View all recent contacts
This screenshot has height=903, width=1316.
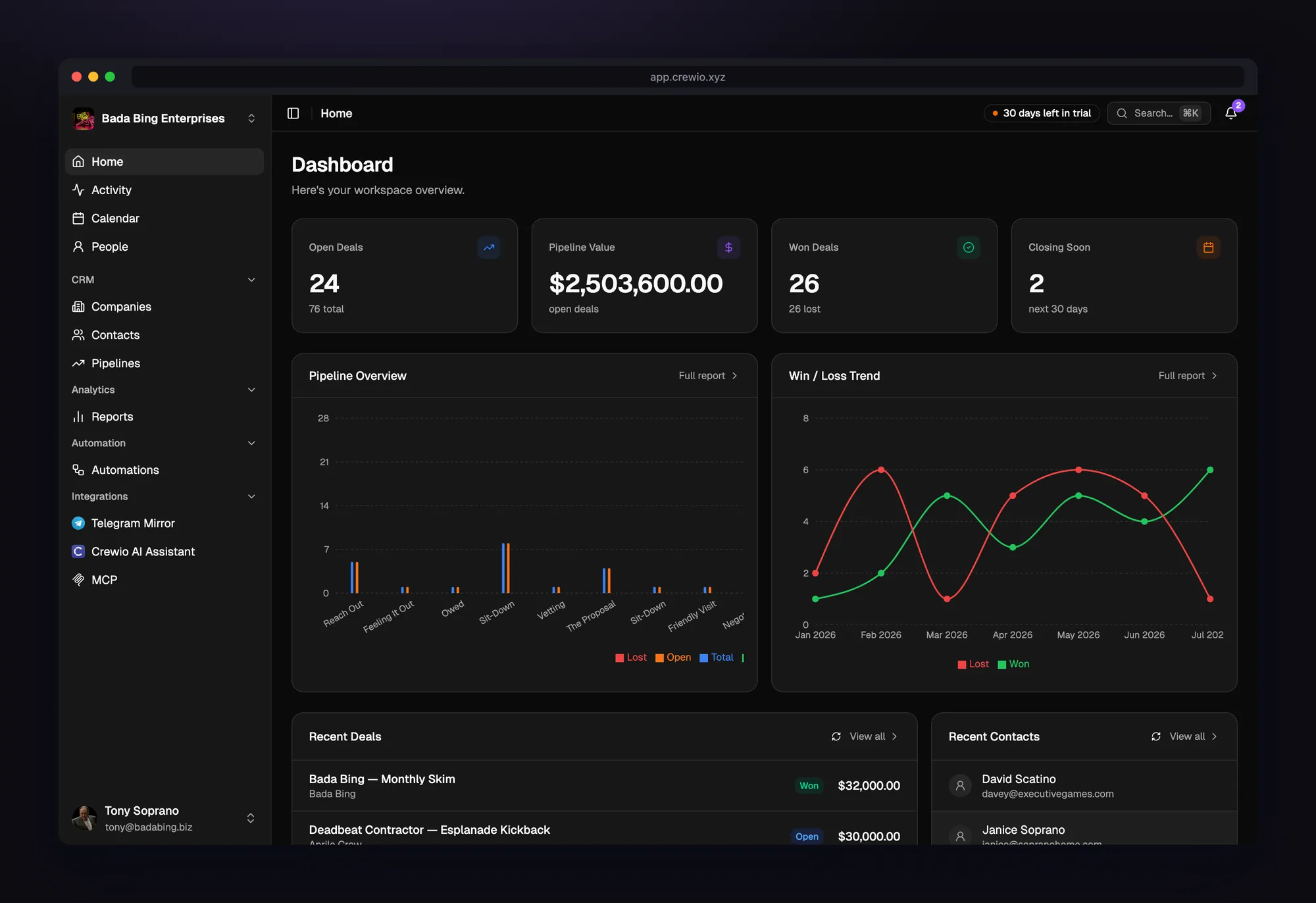(1194, 736)
